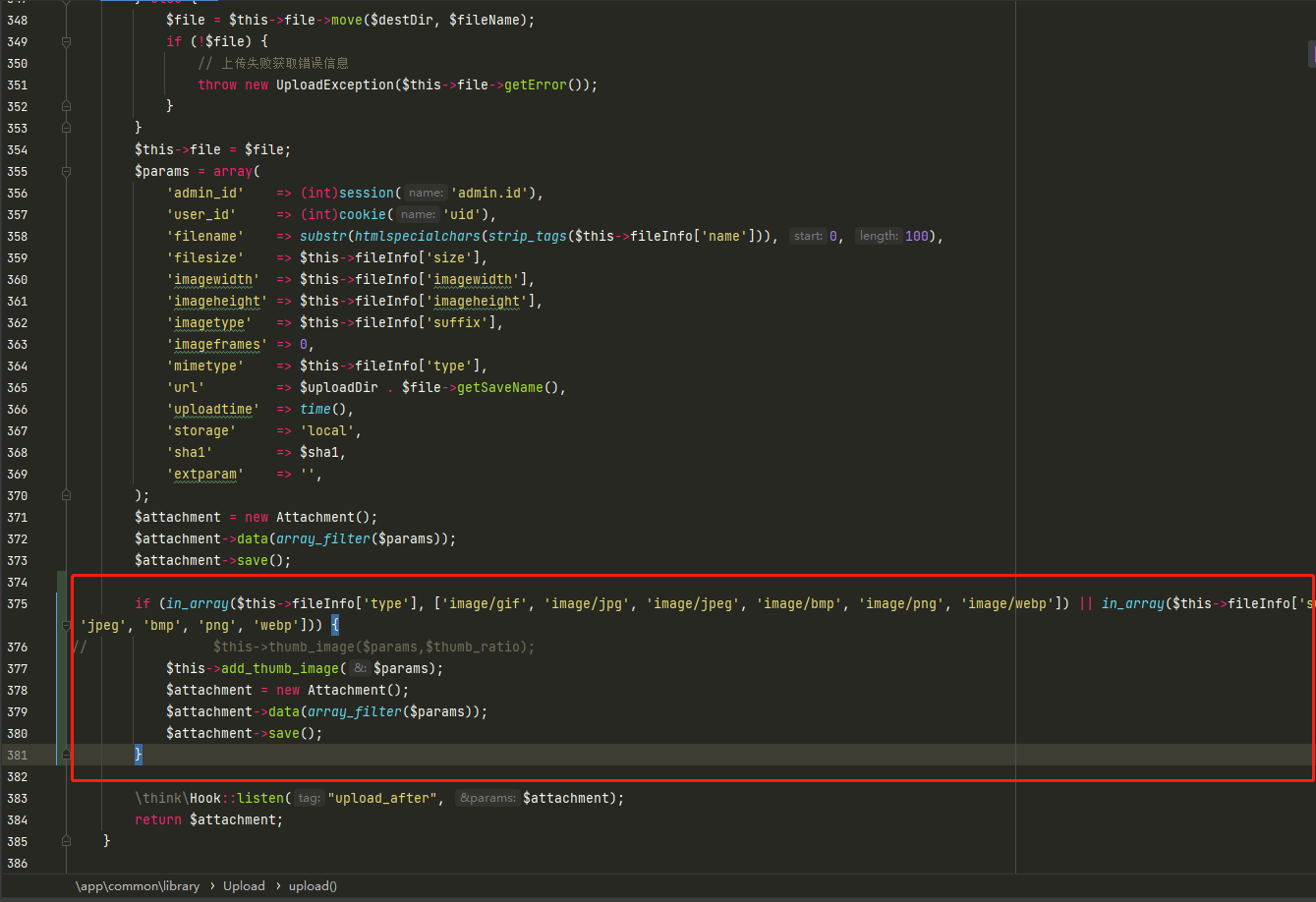Click "upload_after" string on line 383
This screenshot has height=902, width=1316.
pos(382,798)
